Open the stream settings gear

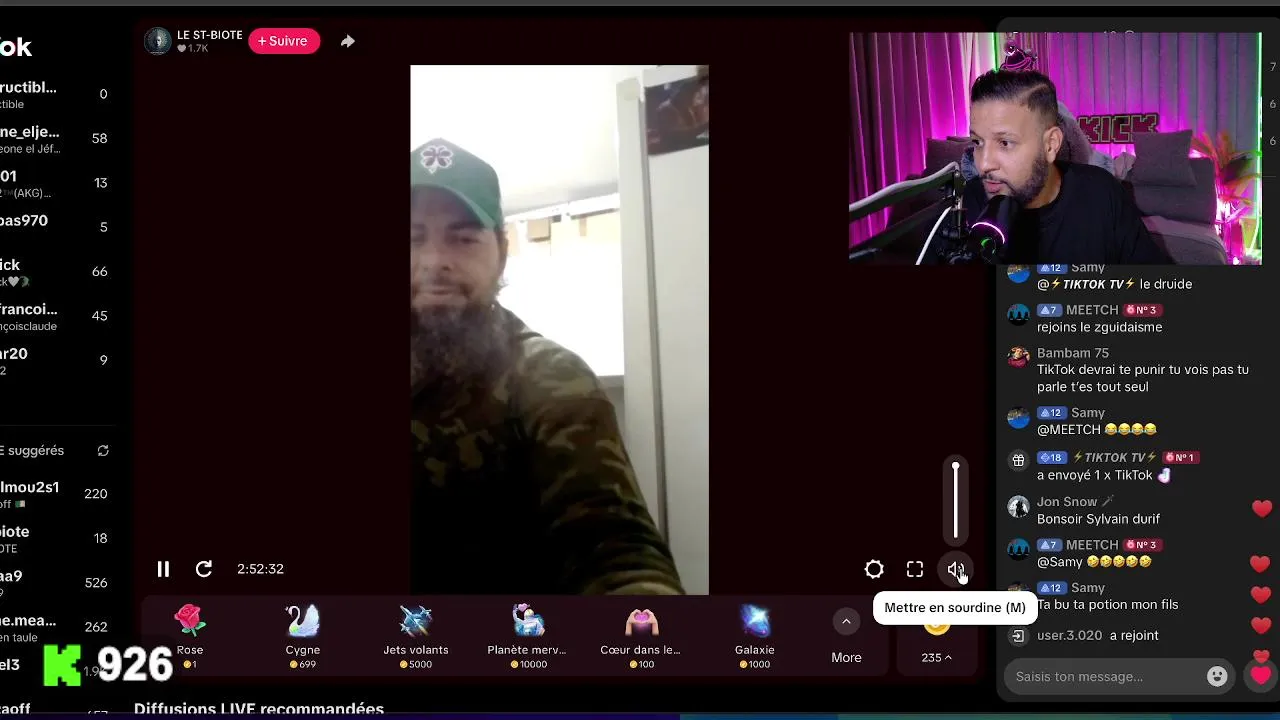point(874,569)
